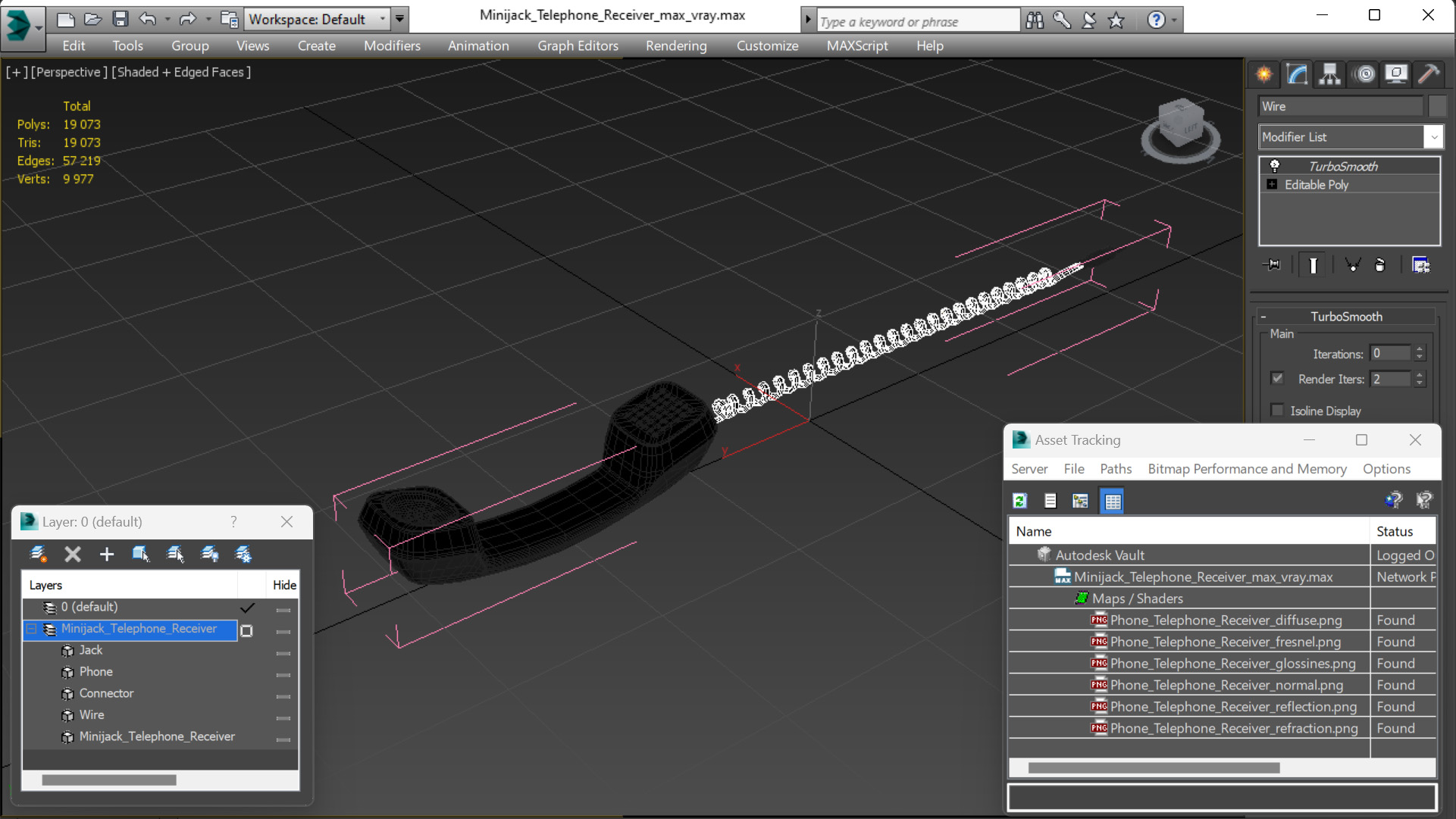This screenshot has width=1456, height=819.
Task: Open the Modifiers menu
Action: tap(392, 45)
